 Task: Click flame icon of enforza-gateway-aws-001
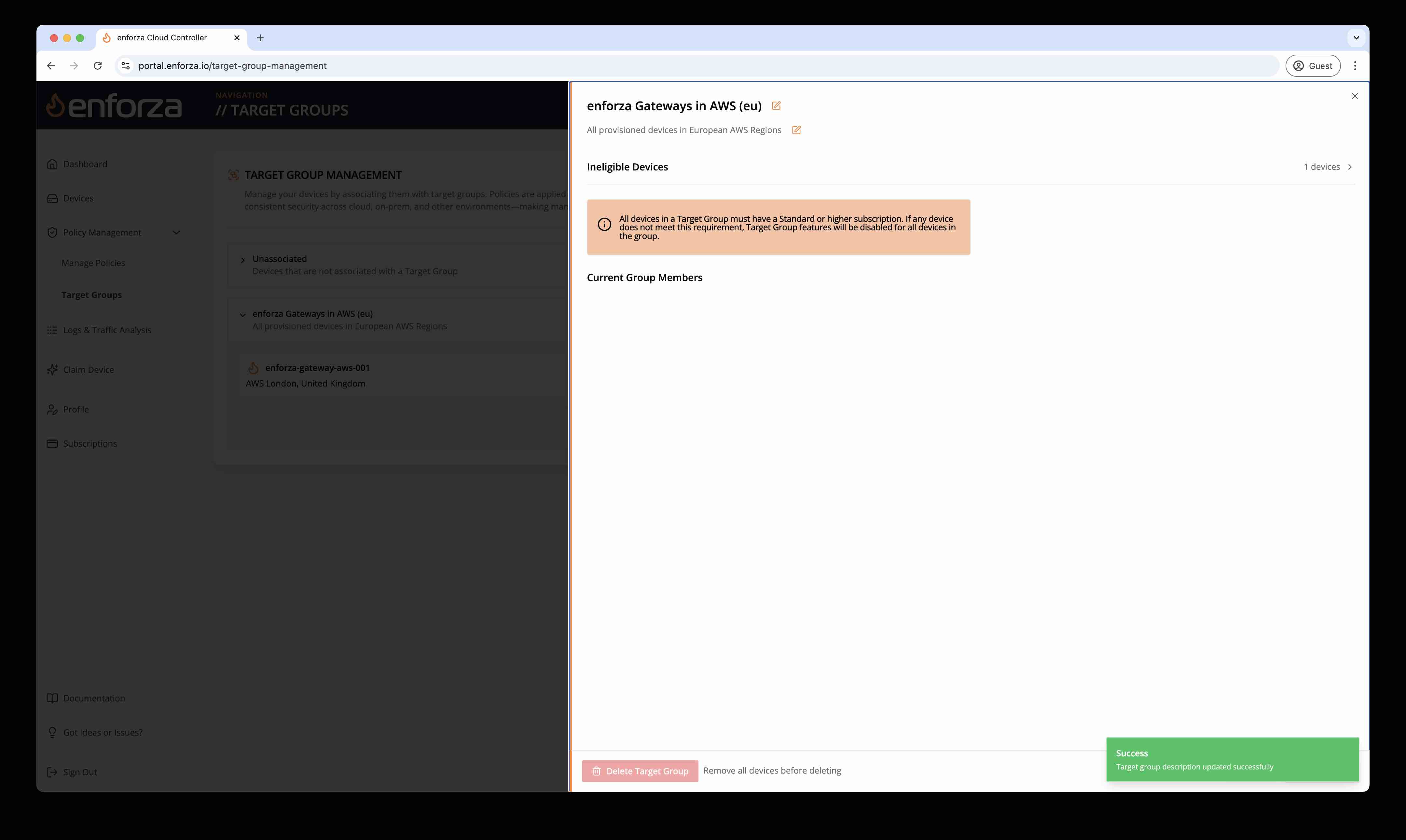coord(253,368)
